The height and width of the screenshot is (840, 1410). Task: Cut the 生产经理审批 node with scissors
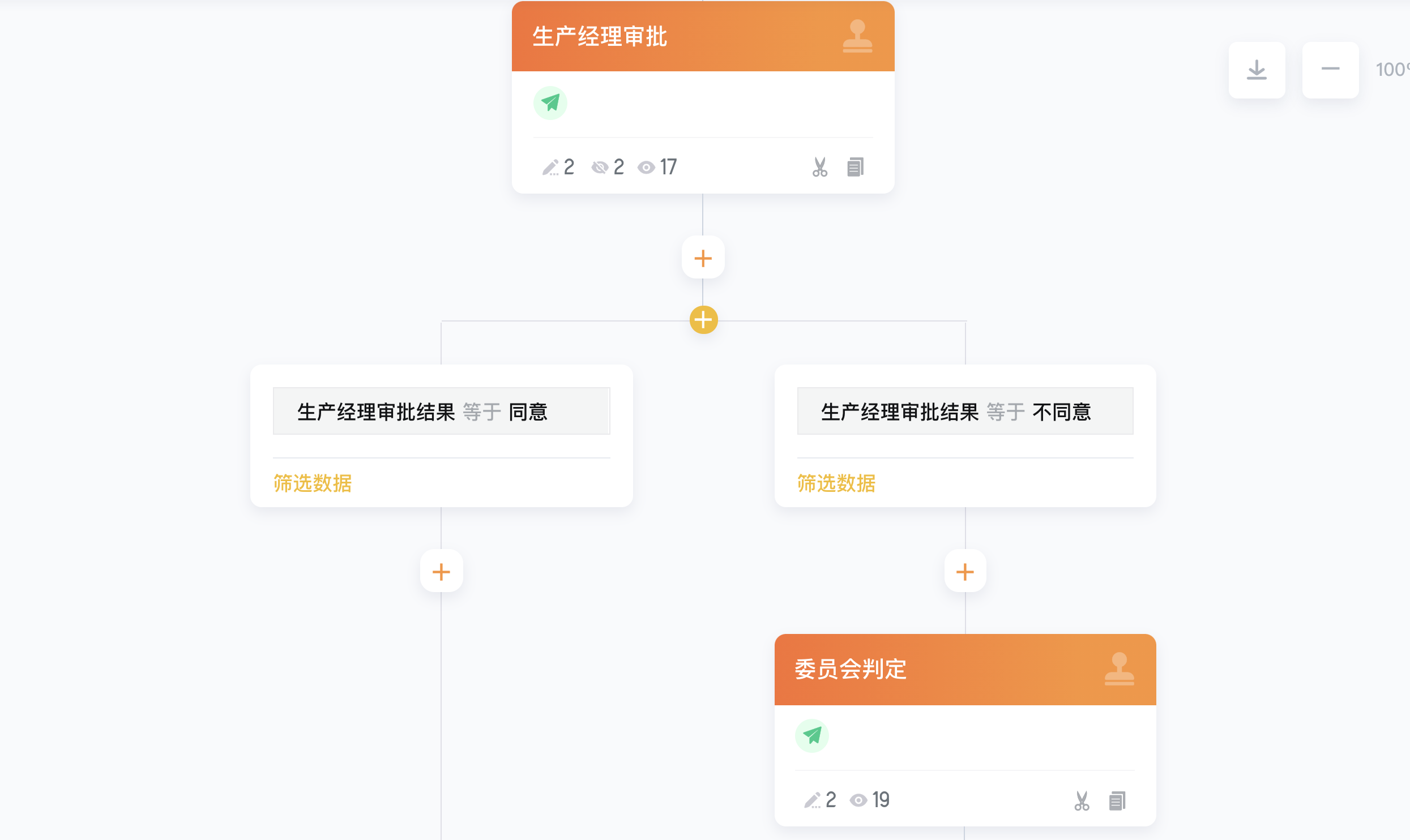pos(819,167)
